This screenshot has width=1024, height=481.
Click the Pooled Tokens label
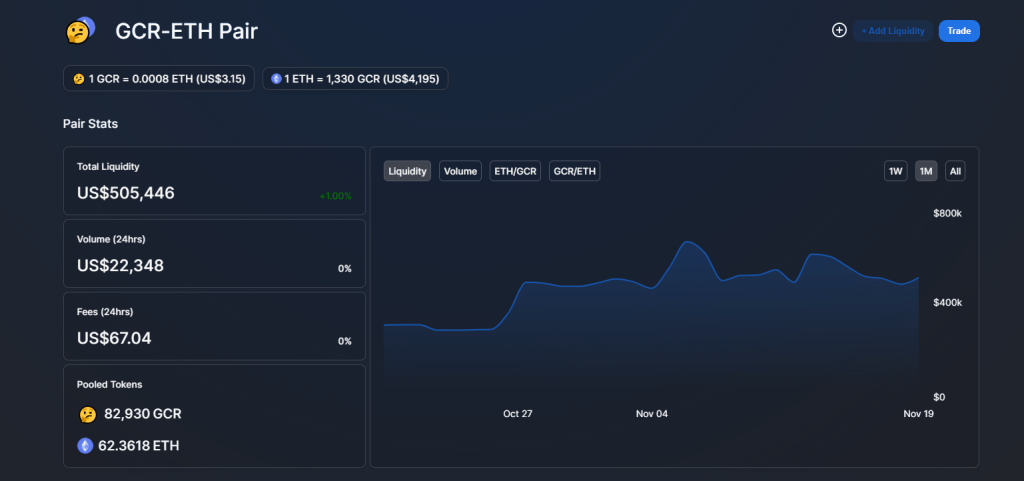(110, 384)
